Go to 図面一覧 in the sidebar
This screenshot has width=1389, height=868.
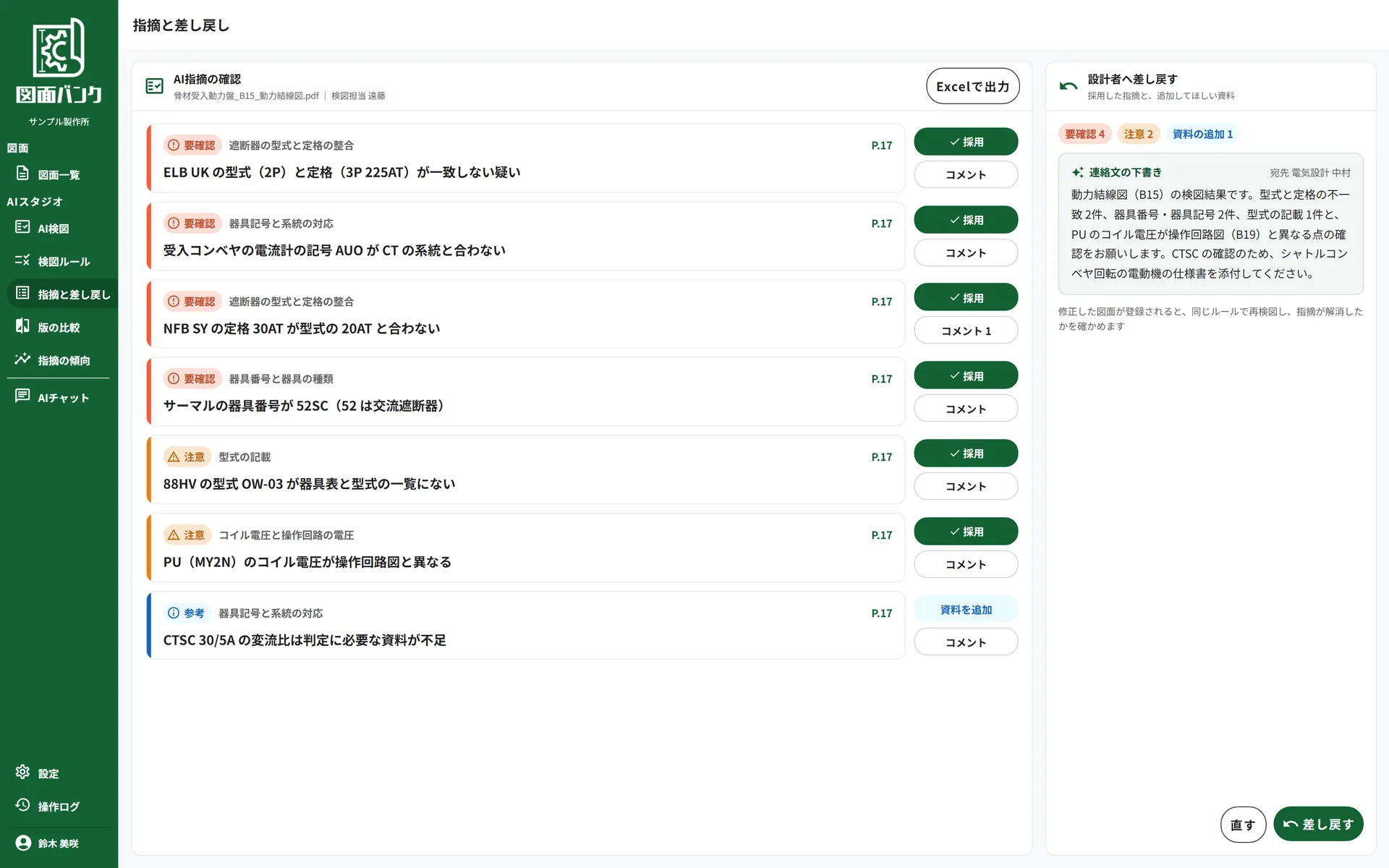point(59,174)
